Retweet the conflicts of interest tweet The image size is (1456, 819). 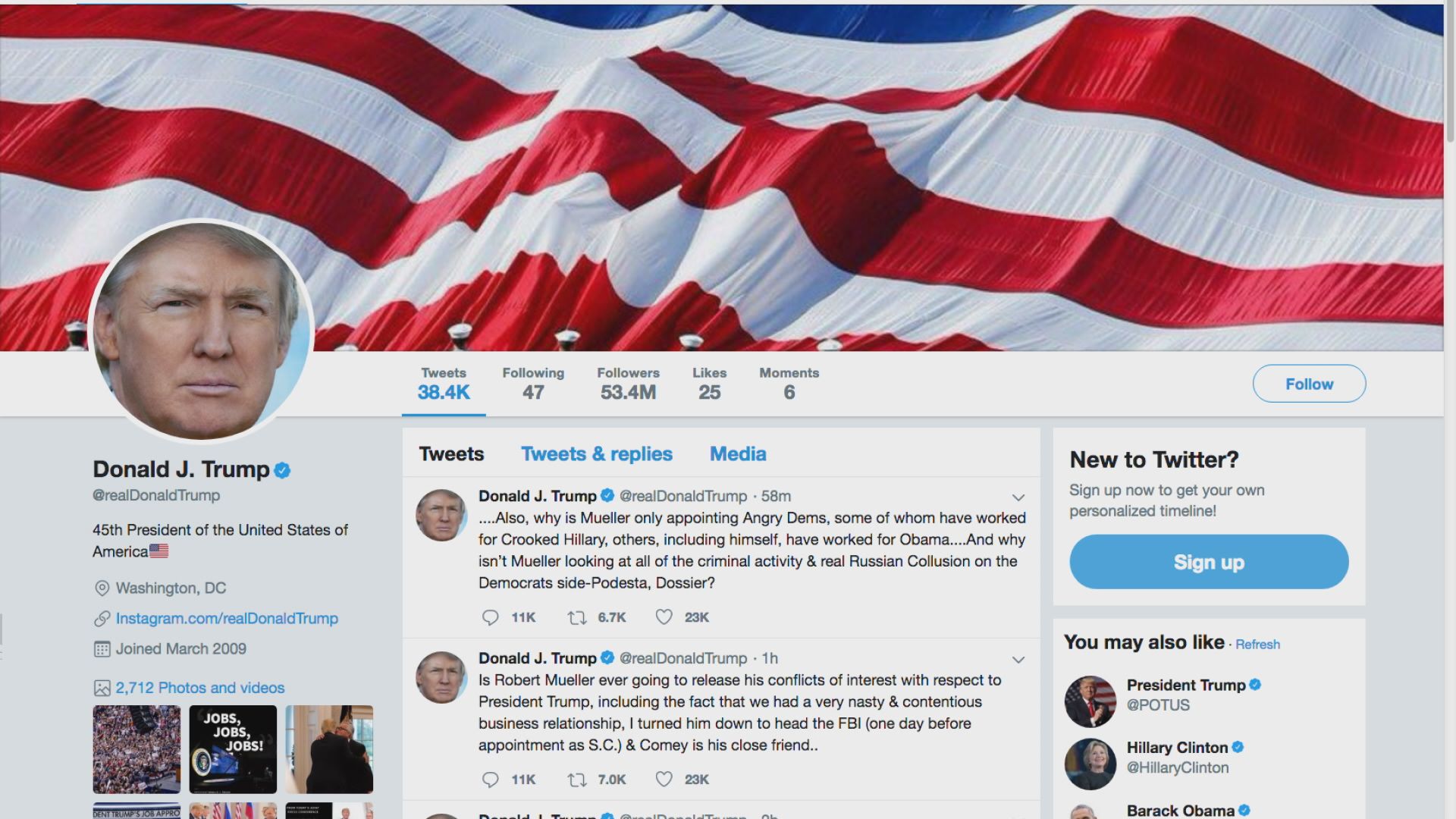click(577, 780)
